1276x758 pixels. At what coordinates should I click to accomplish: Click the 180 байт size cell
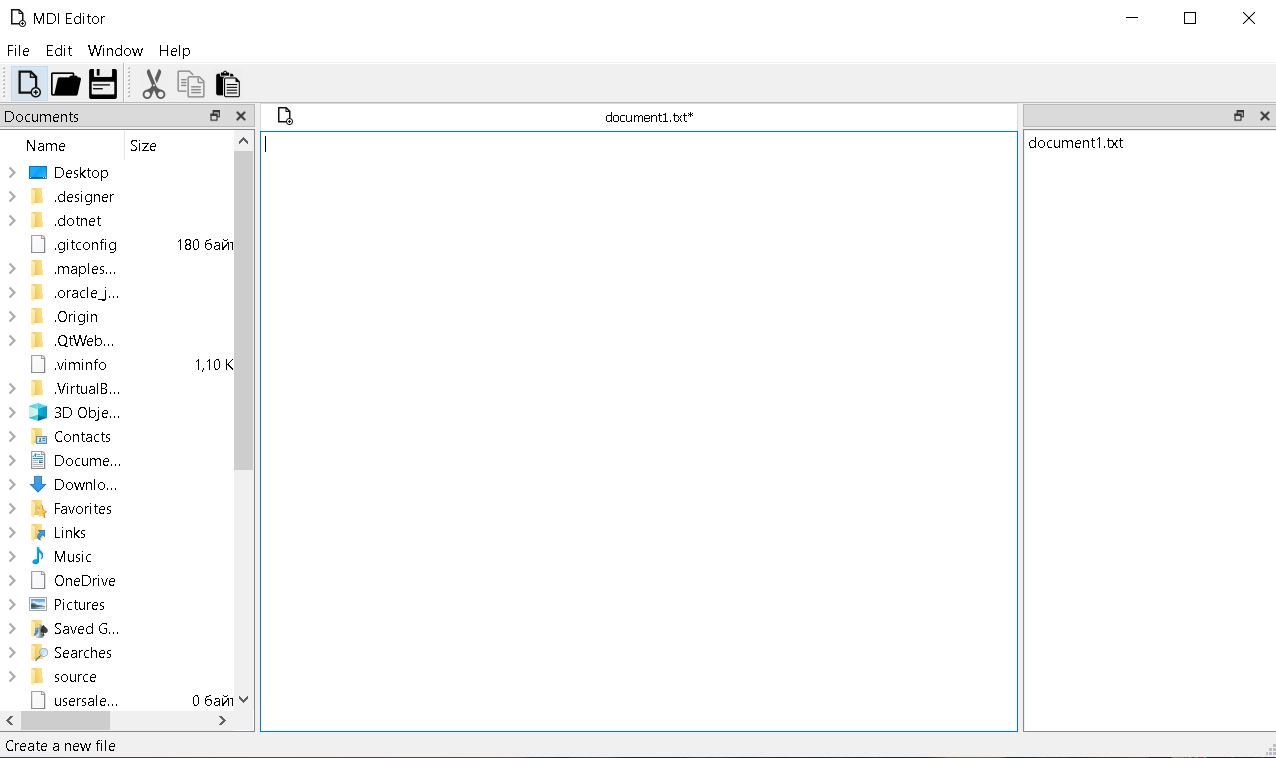click(205, 245)
